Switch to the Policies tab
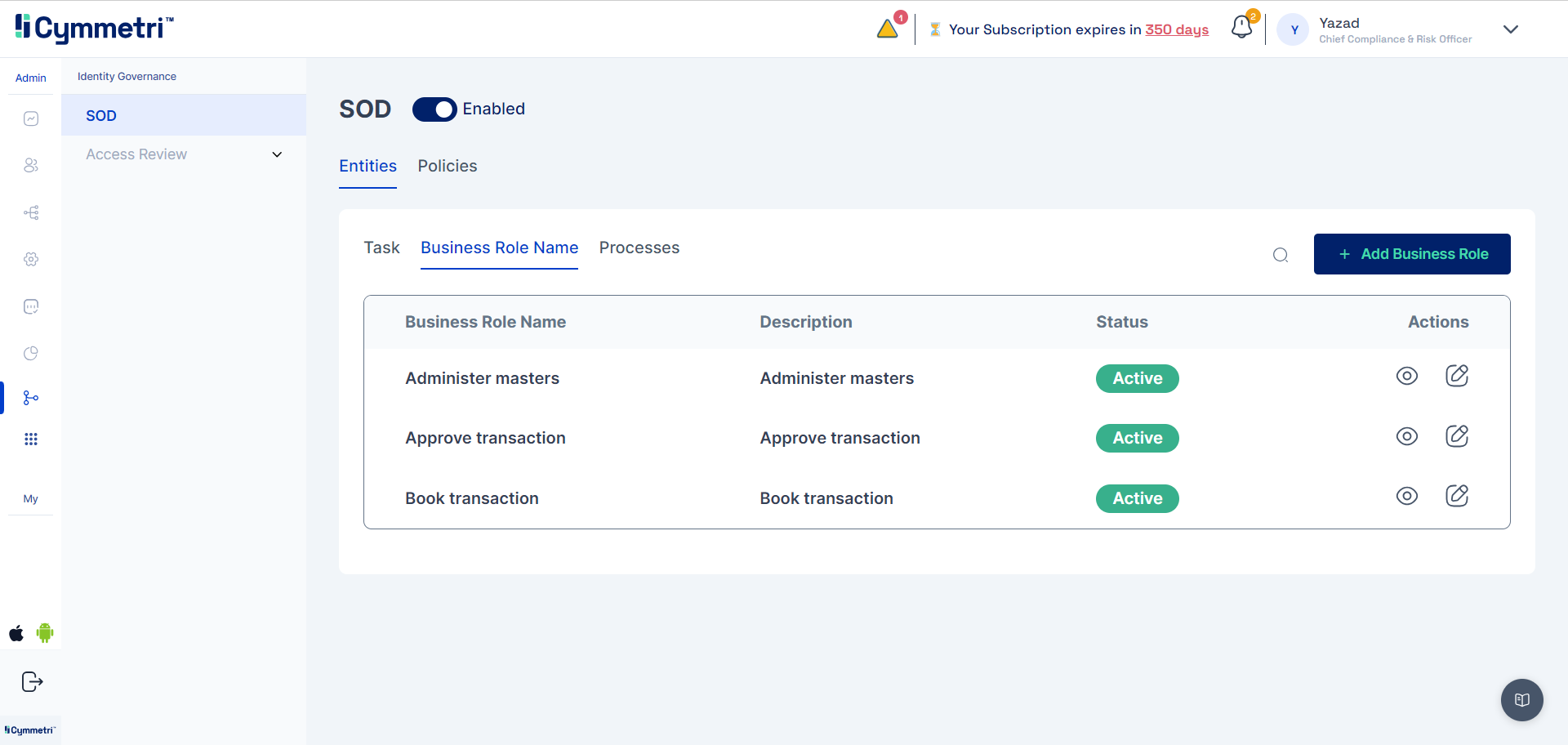Screen dimensions: 1568x745 [447, 166]
